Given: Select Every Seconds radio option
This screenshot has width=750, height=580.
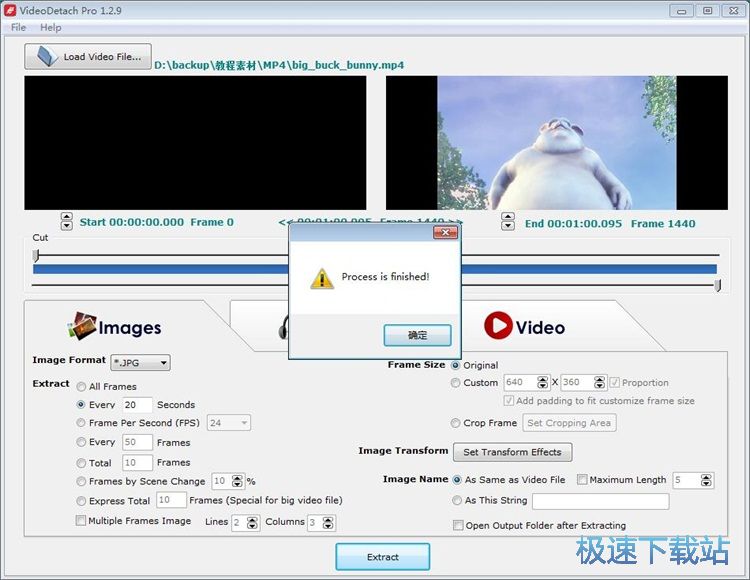Looking at the screenshot, I should click(x=81, y=405).
